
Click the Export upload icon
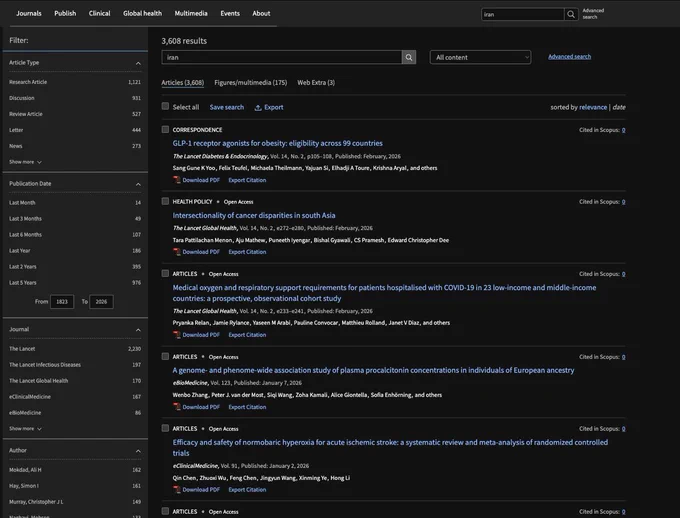(258, 108)
